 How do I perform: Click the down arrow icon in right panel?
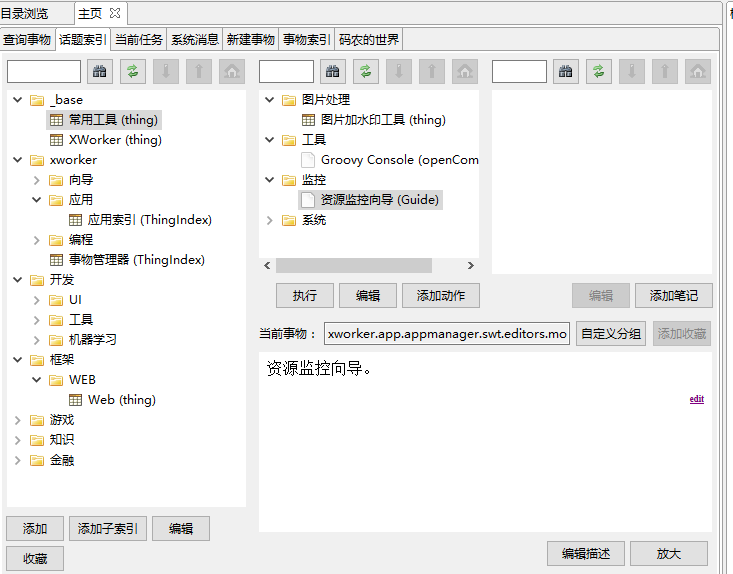tap(632, 72)
